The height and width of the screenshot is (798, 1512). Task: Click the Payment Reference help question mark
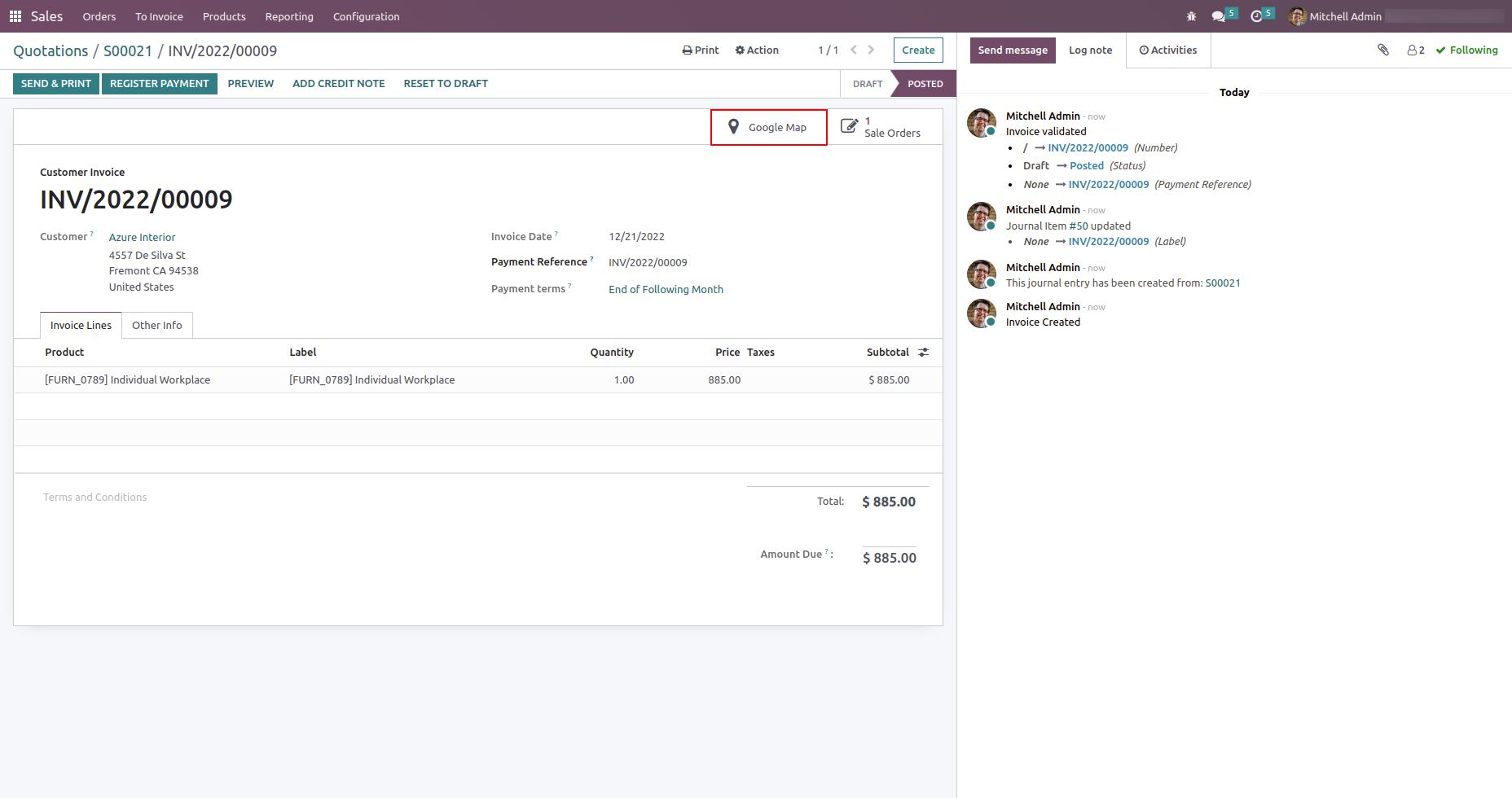(x=591, y=259)
